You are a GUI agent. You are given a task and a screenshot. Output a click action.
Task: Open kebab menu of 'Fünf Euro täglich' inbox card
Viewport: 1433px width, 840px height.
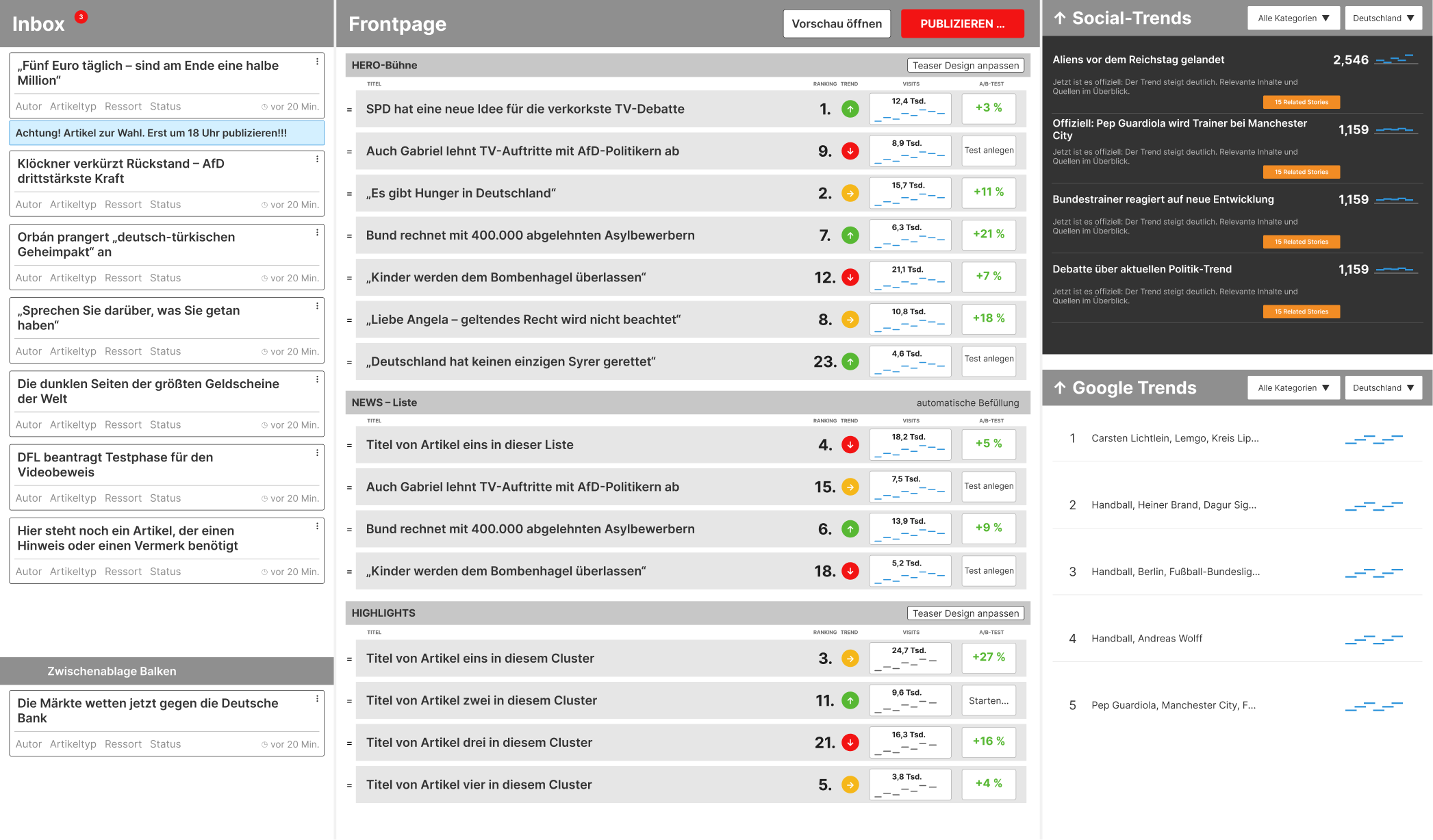coord(317,62)
